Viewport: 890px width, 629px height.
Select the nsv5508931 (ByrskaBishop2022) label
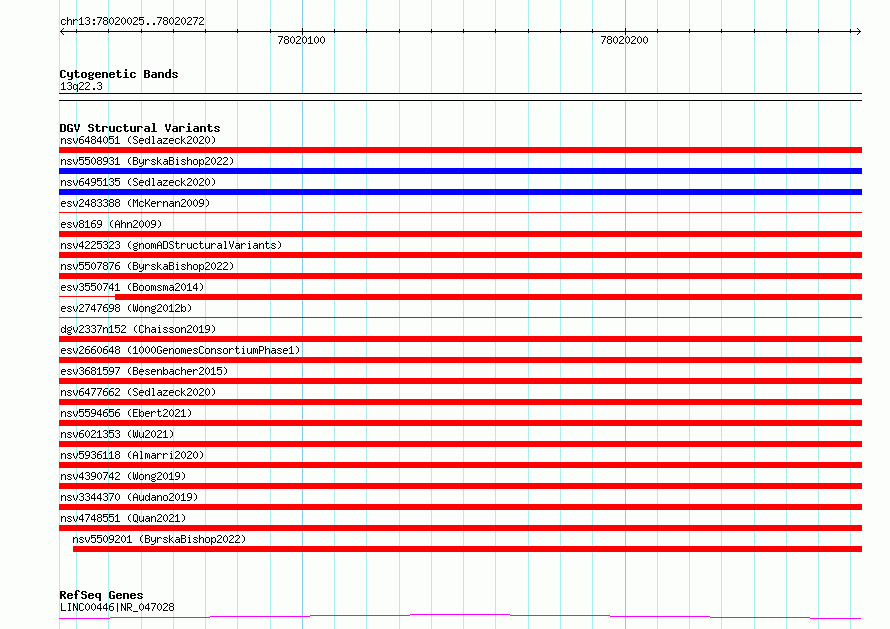147,161
